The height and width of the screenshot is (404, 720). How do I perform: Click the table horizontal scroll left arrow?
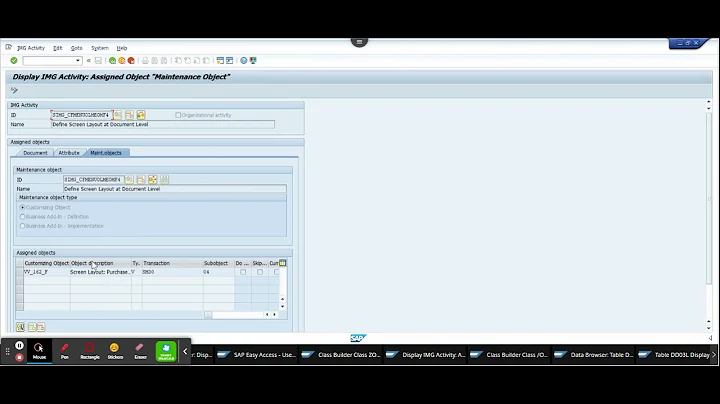[267, 314]
